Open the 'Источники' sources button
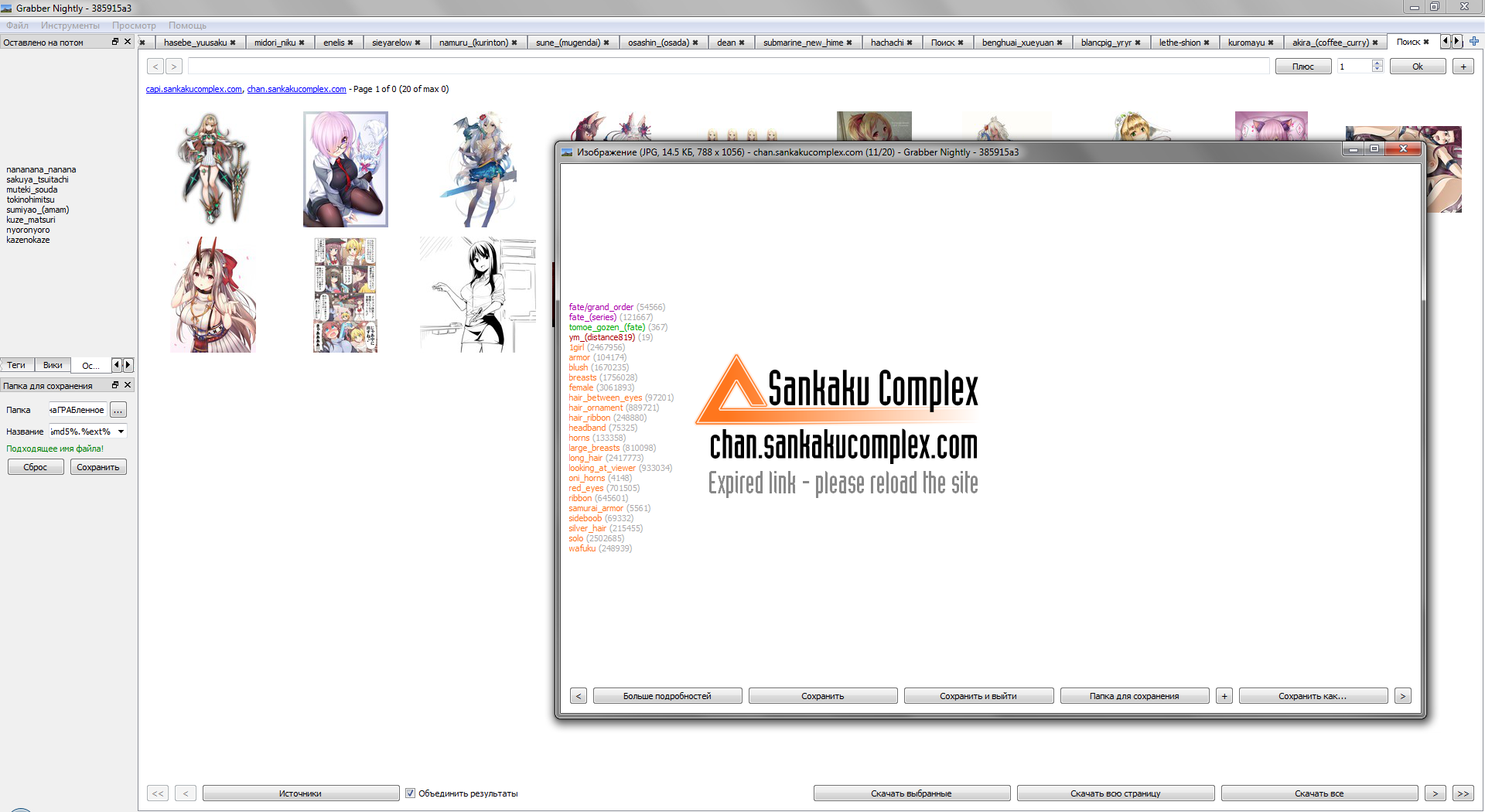 coord(301,793)
